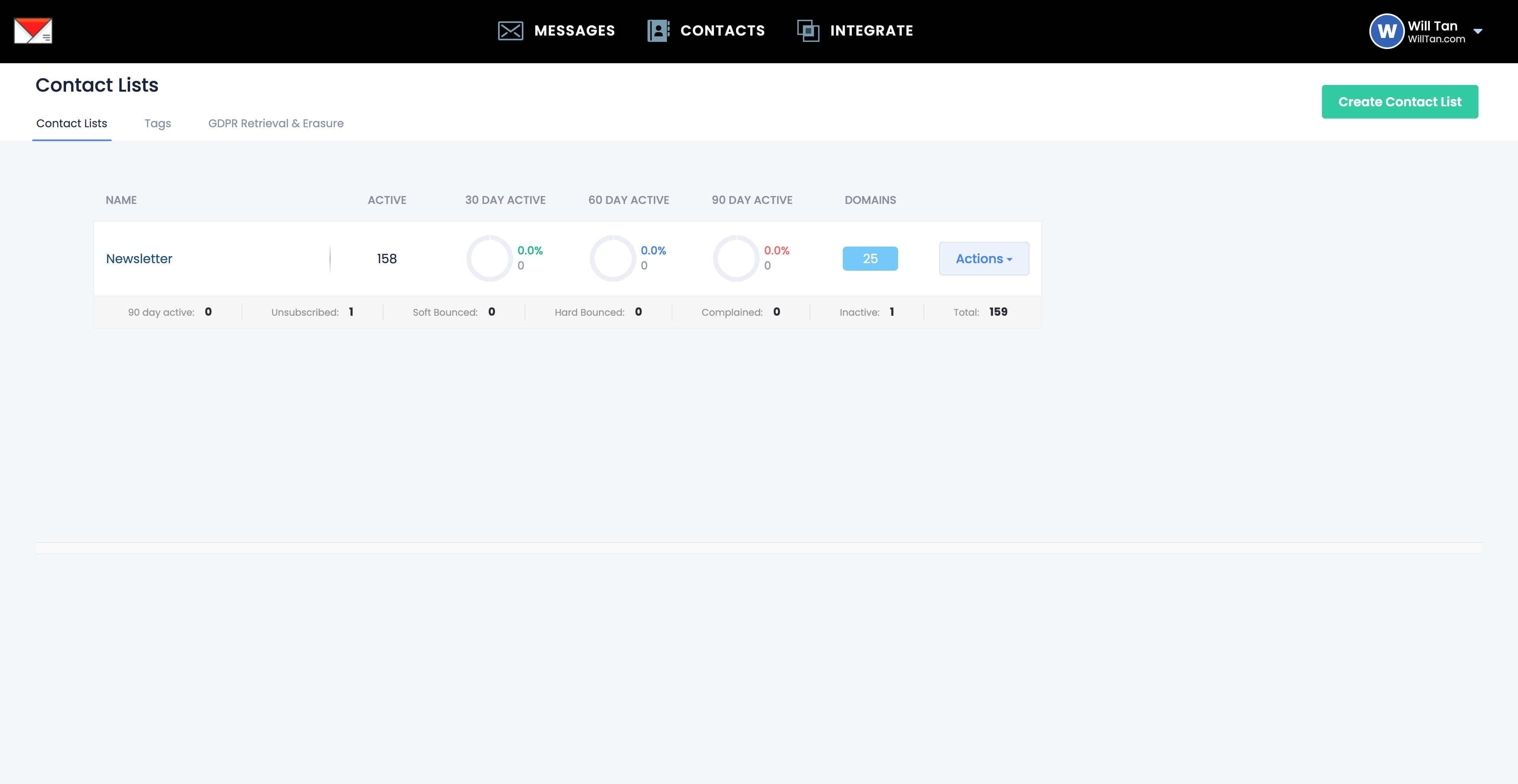Expand the user account dropdown arrow
This screenshot has width=1518, height=784.
click(1477, 31)
